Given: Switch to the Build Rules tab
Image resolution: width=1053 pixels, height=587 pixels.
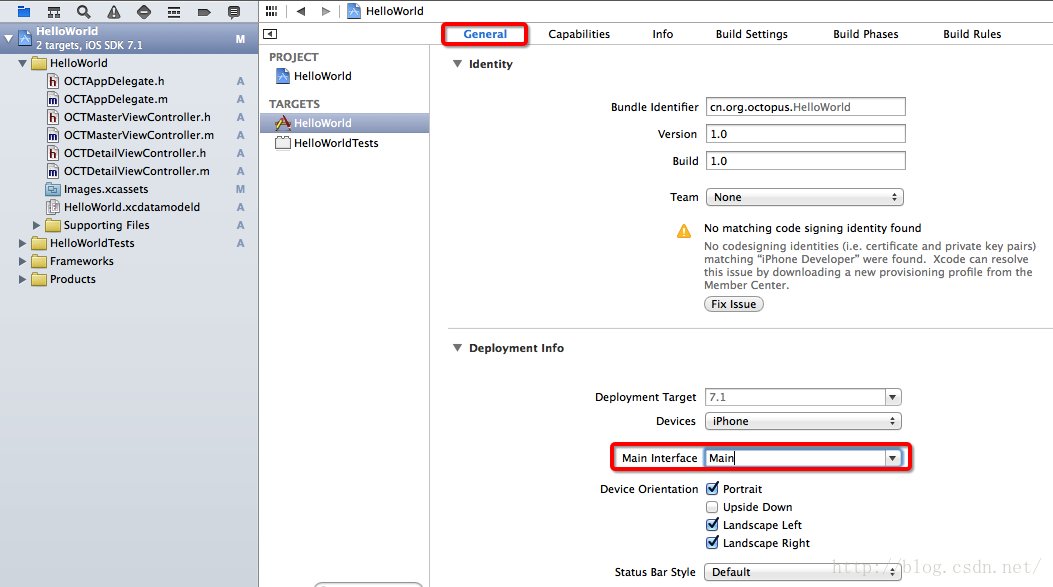Looking at the screenshot, I should [972, 34].
